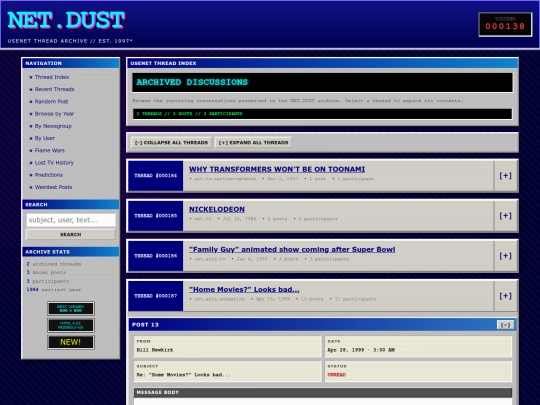The width and height of the screenshot is (540, 405).
Task: Open thread Why Transformers Won't Be On Toonami
Action: point(277,169)
